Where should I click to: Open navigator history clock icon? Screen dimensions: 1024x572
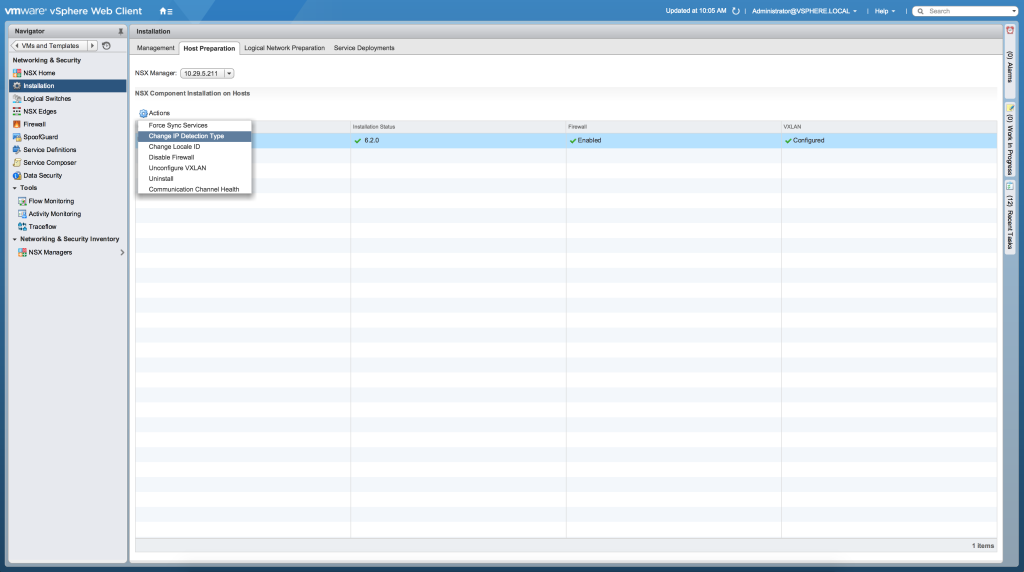(x=106, y=46)
